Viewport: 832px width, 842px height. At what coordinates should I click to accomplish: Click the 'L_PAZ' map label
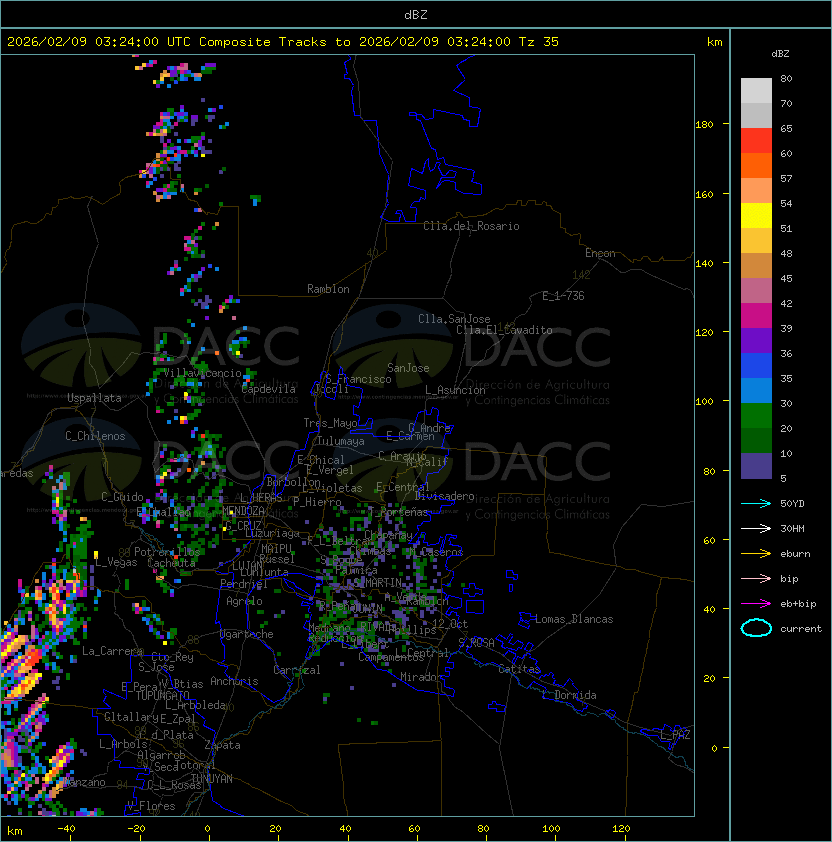(675, 735)
